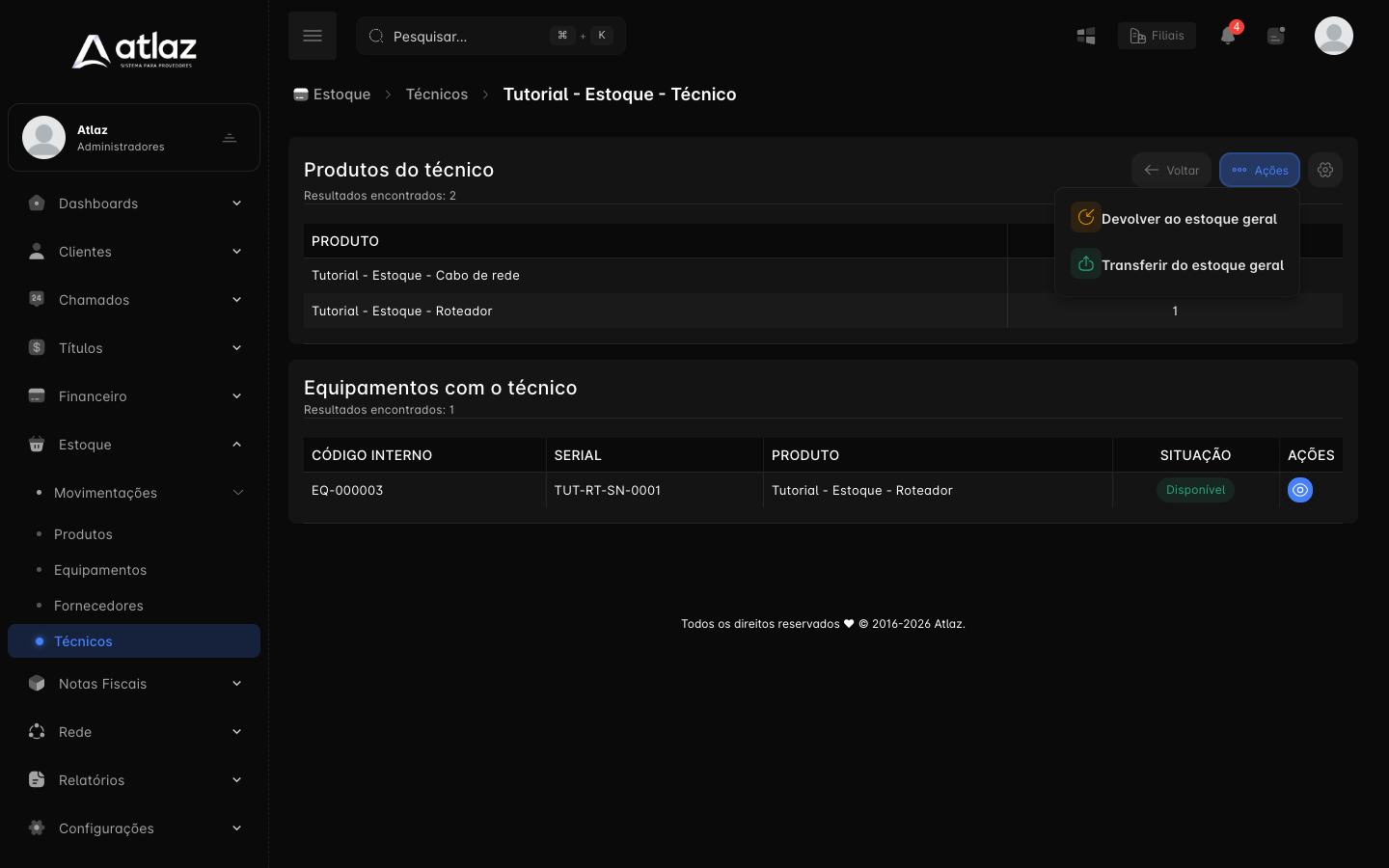Click the Notas Fiscais cube icon
This screenshot has width=1389, height=868.
tap(37, 683)
